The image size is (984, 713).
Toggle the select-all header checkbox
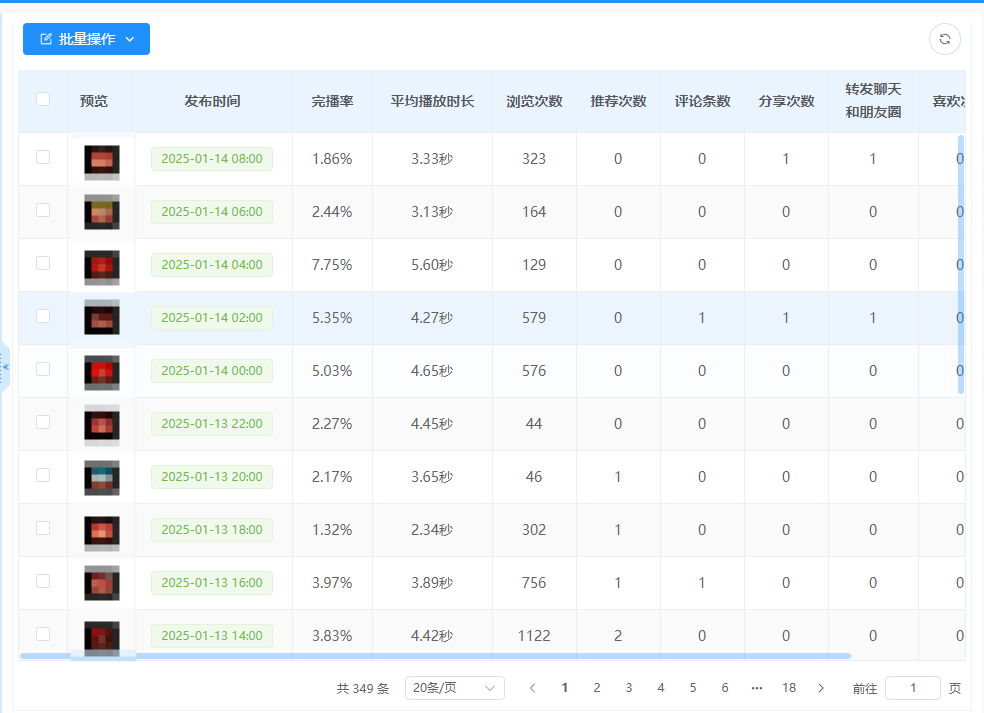point(43,99)
